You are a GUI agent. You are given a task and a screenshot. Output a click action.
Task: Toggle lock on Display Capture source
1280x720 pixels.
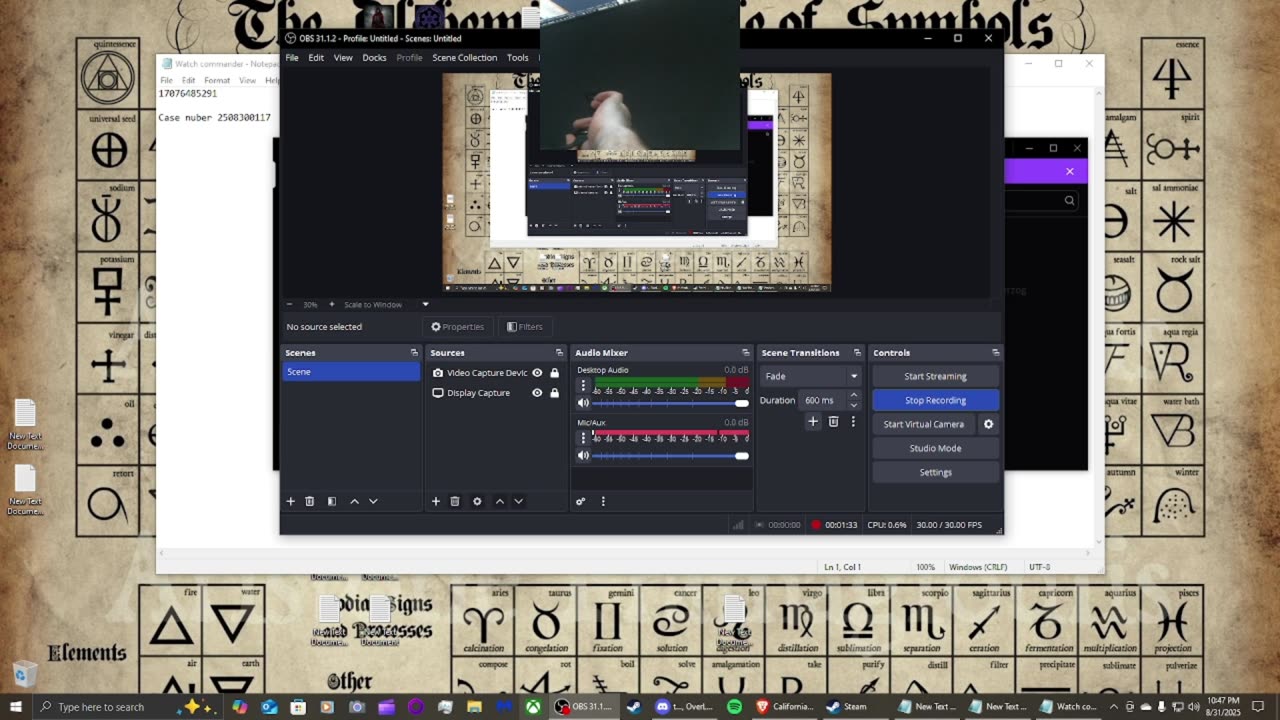pos(555,393)
